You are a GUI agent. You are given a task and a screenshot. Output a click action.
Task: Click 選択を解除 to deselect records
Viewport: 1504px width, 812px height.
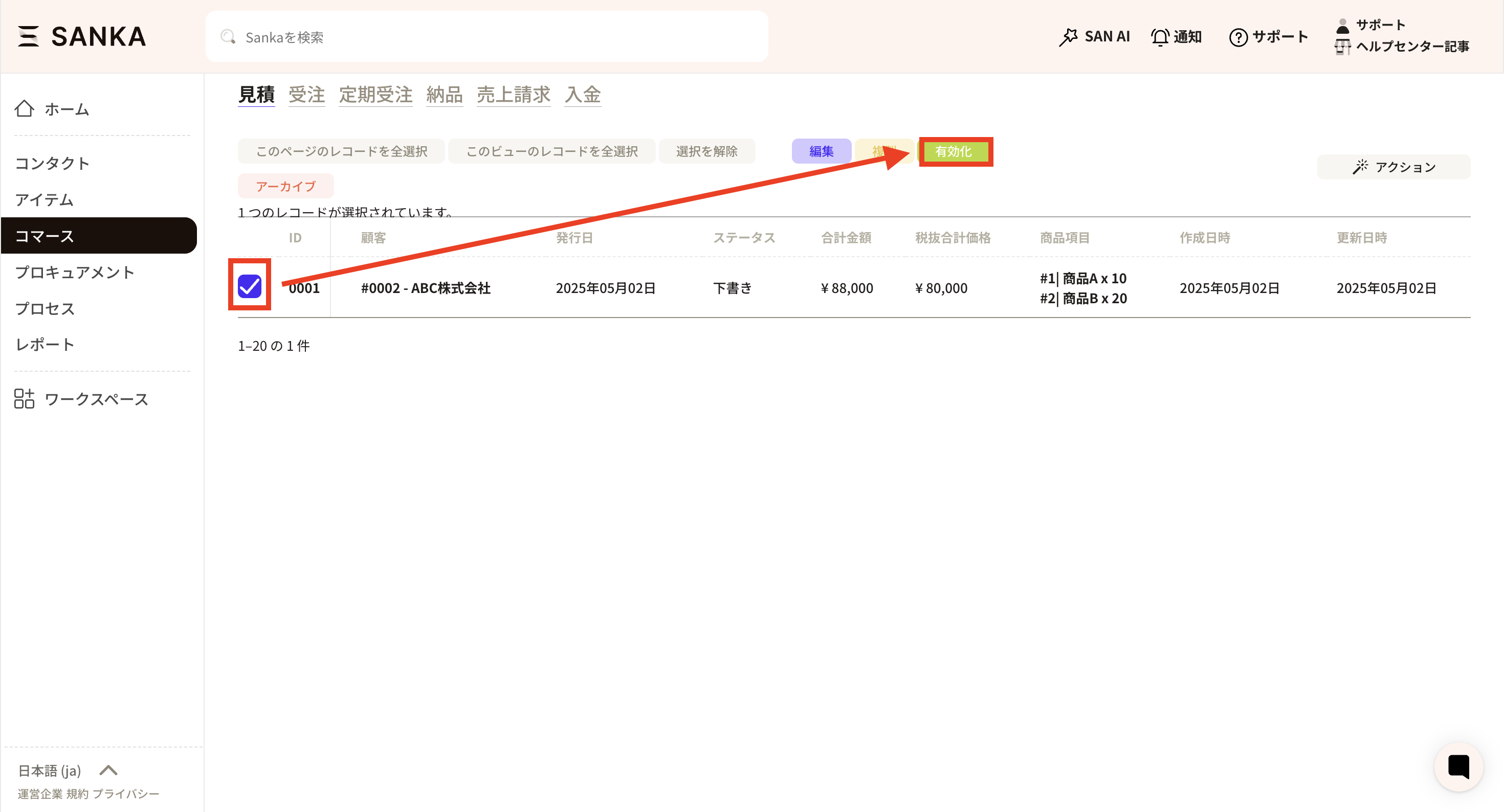pos(706,151)
